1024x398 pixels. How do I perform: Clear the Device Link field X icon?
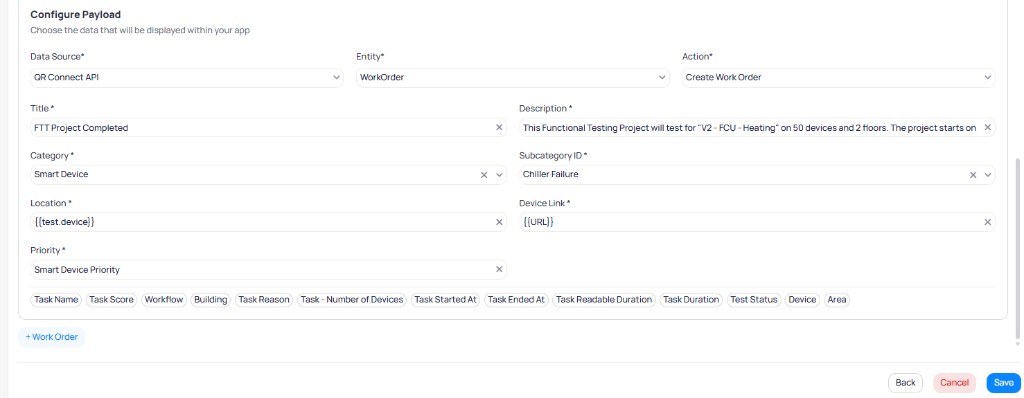[987, 222]
